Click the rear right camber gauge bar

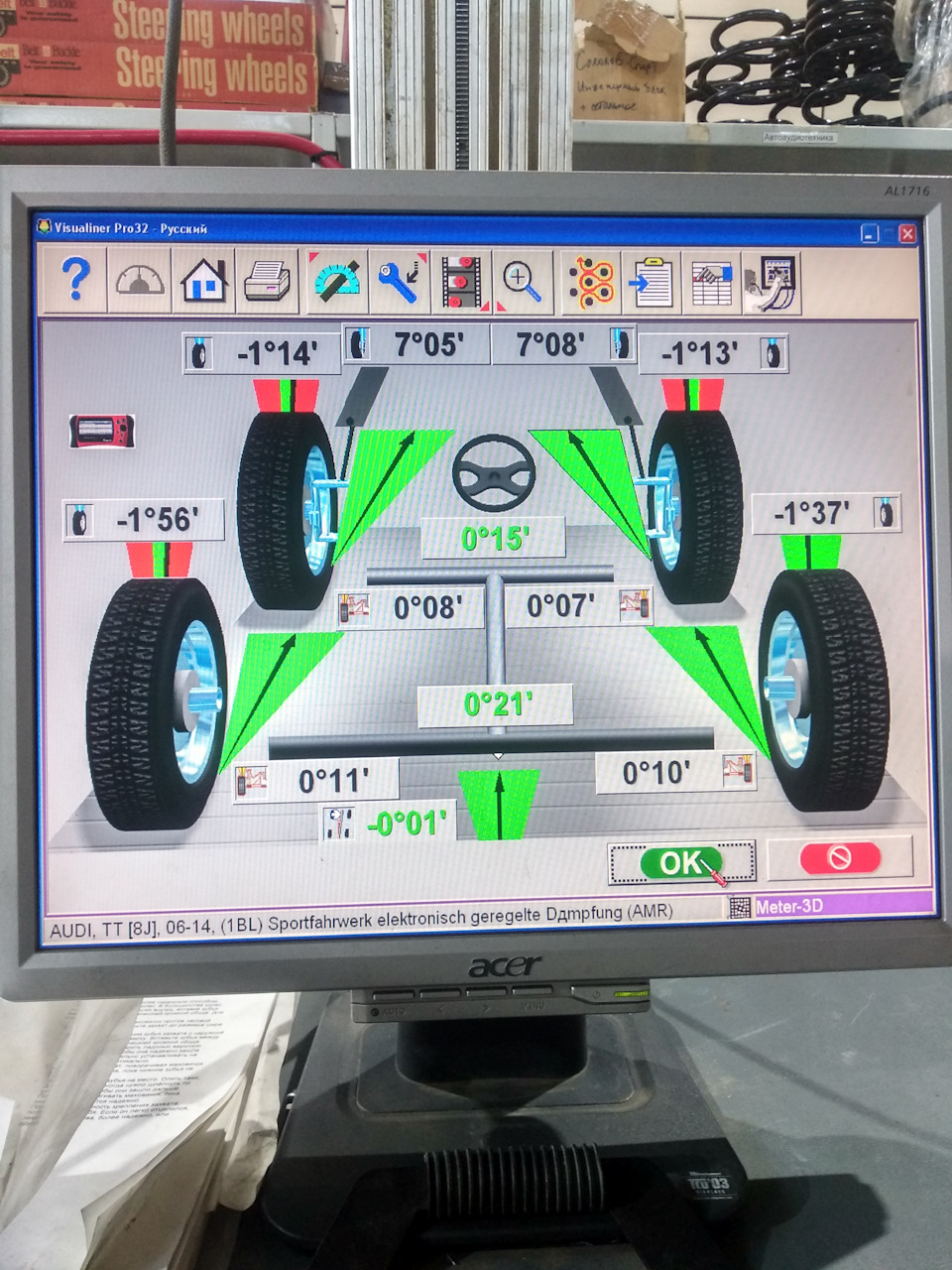point(810,553)
